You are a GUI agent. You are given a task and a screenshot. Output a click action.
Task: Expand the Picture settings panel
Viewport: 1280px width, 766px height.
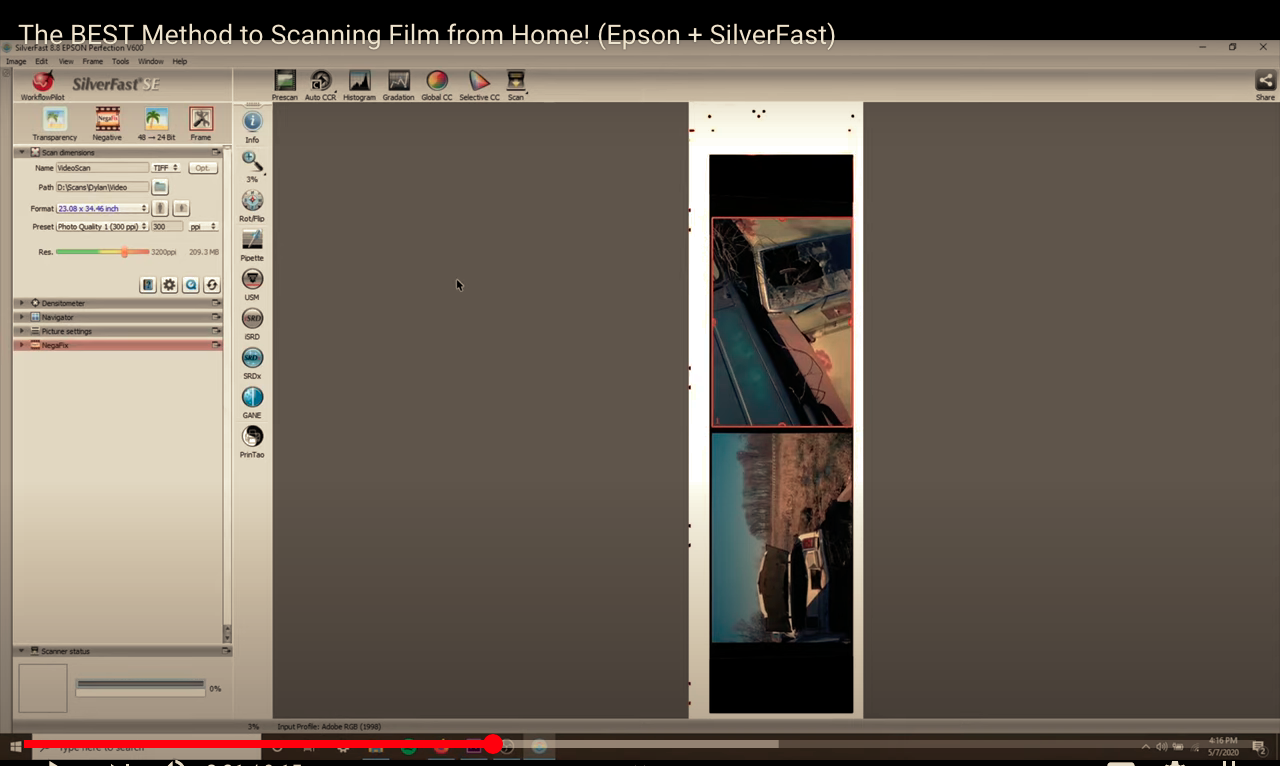(x=22, y=331)
